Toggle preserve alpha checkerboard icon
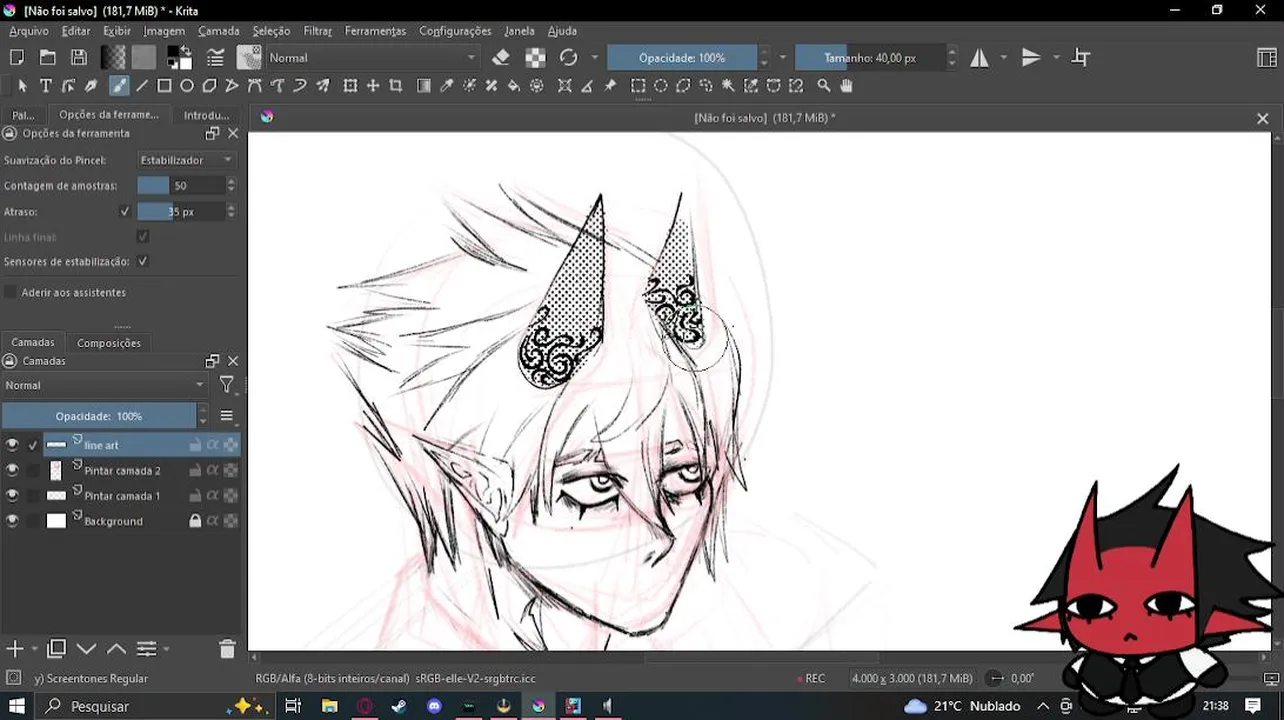Screen dimensions: 1284x720 coord(535,58)
